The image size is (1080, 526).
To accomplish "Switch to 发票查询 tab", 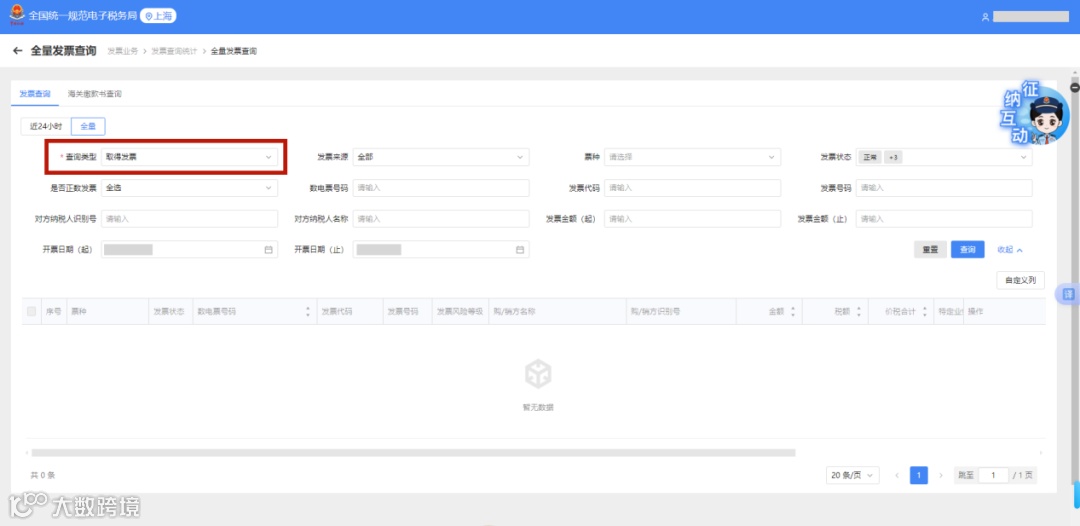I will coord(34,94).
